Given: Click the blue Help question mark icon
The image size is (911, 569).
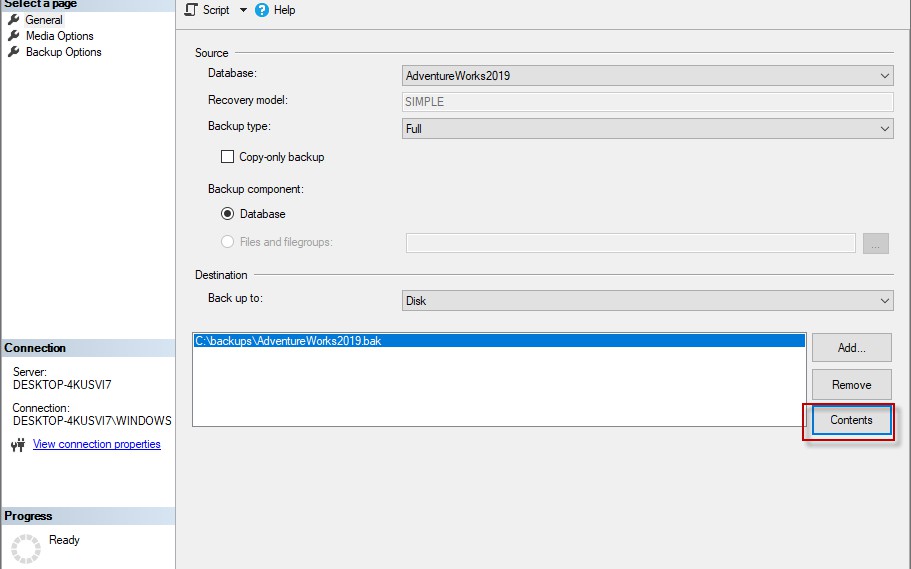Looking at the screenshot, I should click(262, 10).
